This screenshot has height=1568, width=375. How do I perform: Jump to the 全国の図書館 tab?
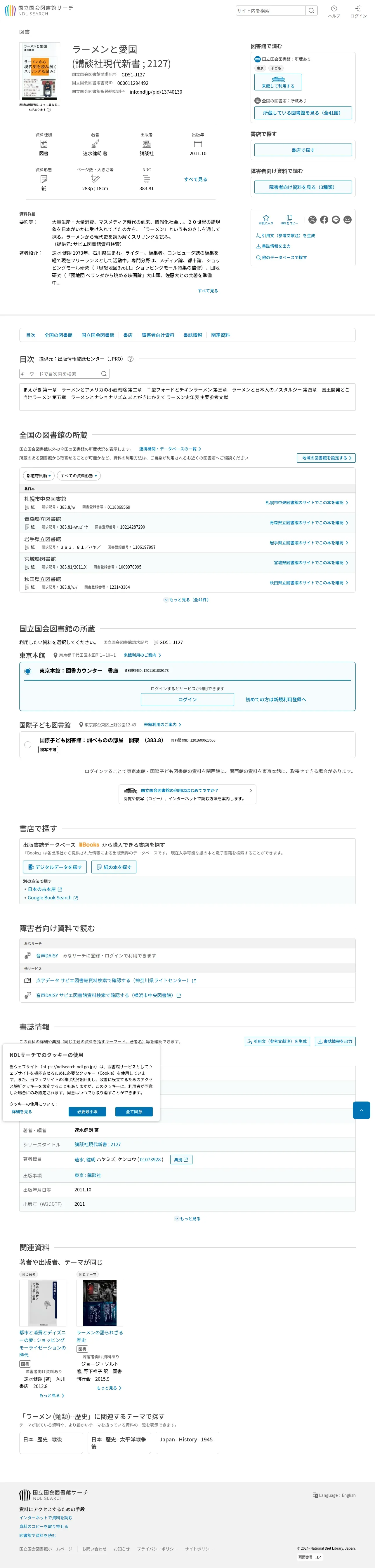point(58,335)
